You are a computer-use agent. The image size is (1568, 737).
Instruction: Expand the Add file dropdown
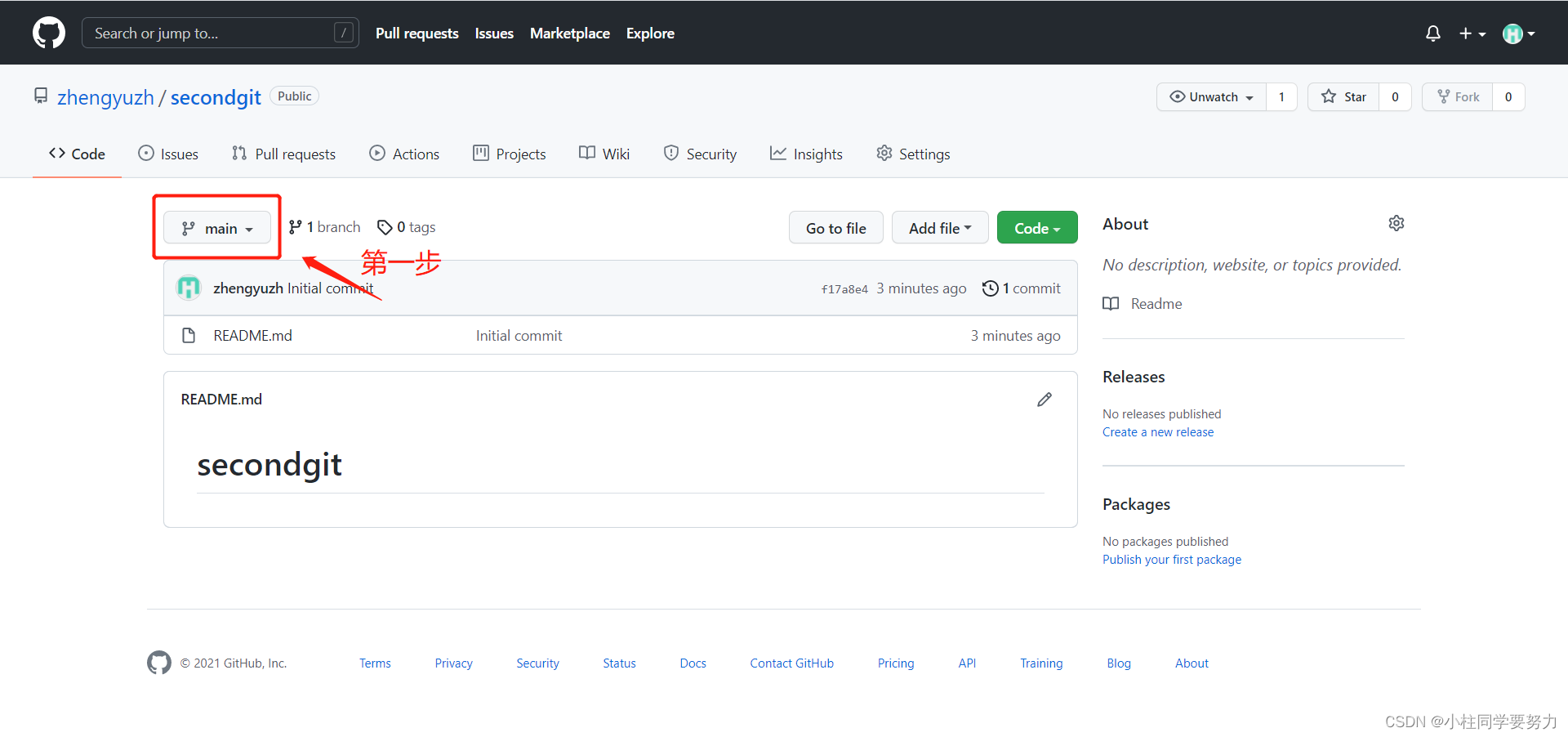click(x=940, y=228)
